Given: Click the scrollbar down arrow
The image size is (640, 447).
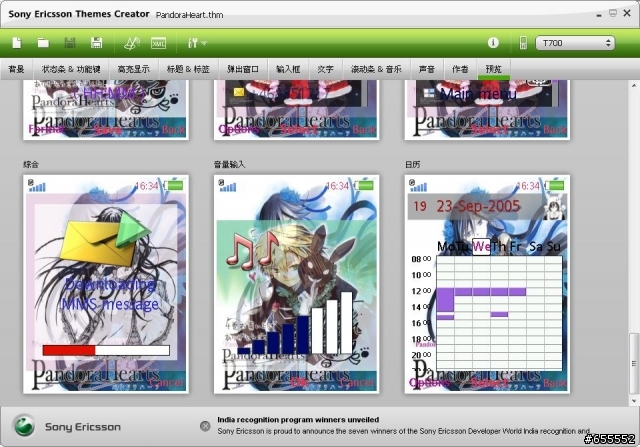Looking at the screenshot, I should tap(633, 400).
